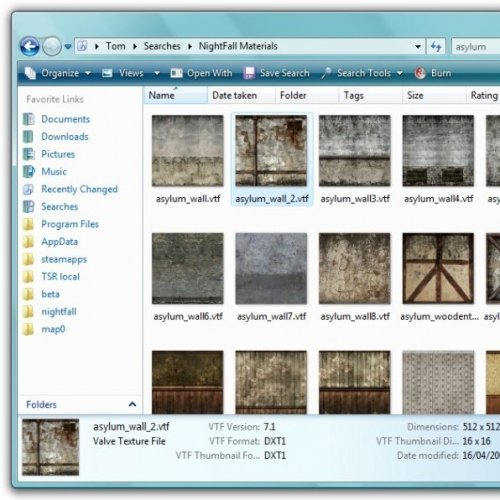Sort by the Name column header

[x=175, y=95]
